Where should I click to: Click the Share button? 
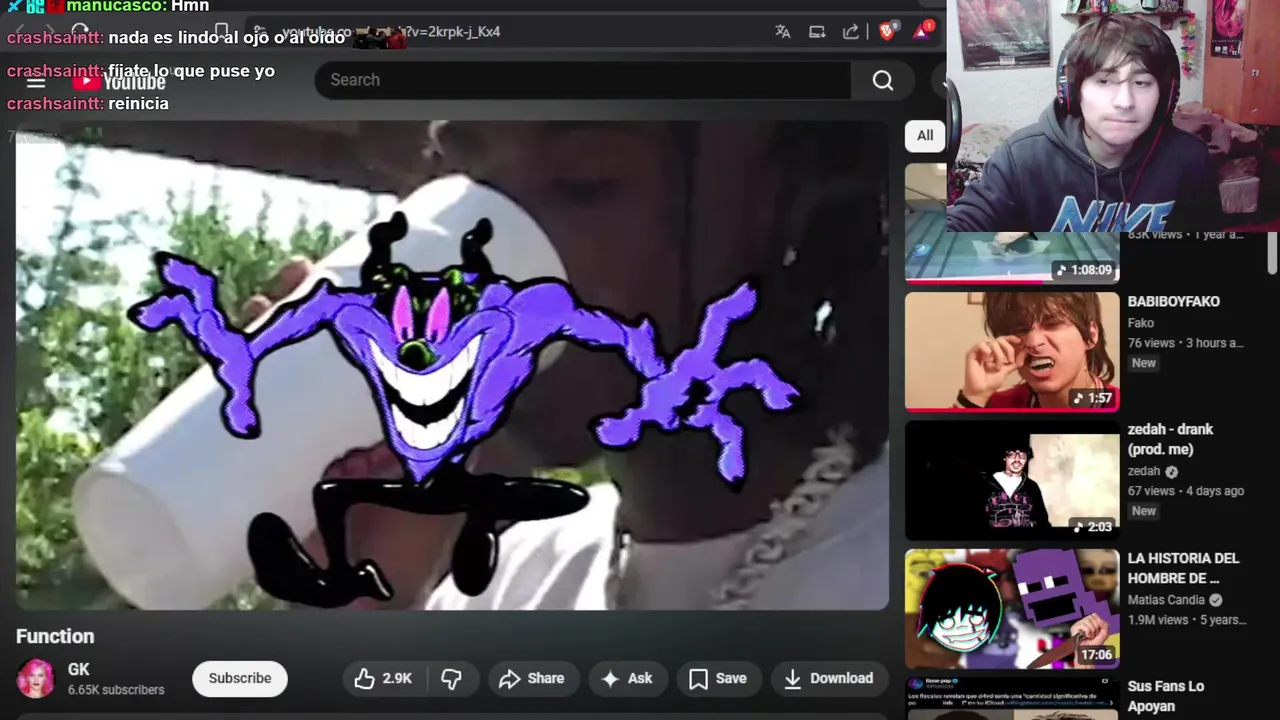(533, 679)
